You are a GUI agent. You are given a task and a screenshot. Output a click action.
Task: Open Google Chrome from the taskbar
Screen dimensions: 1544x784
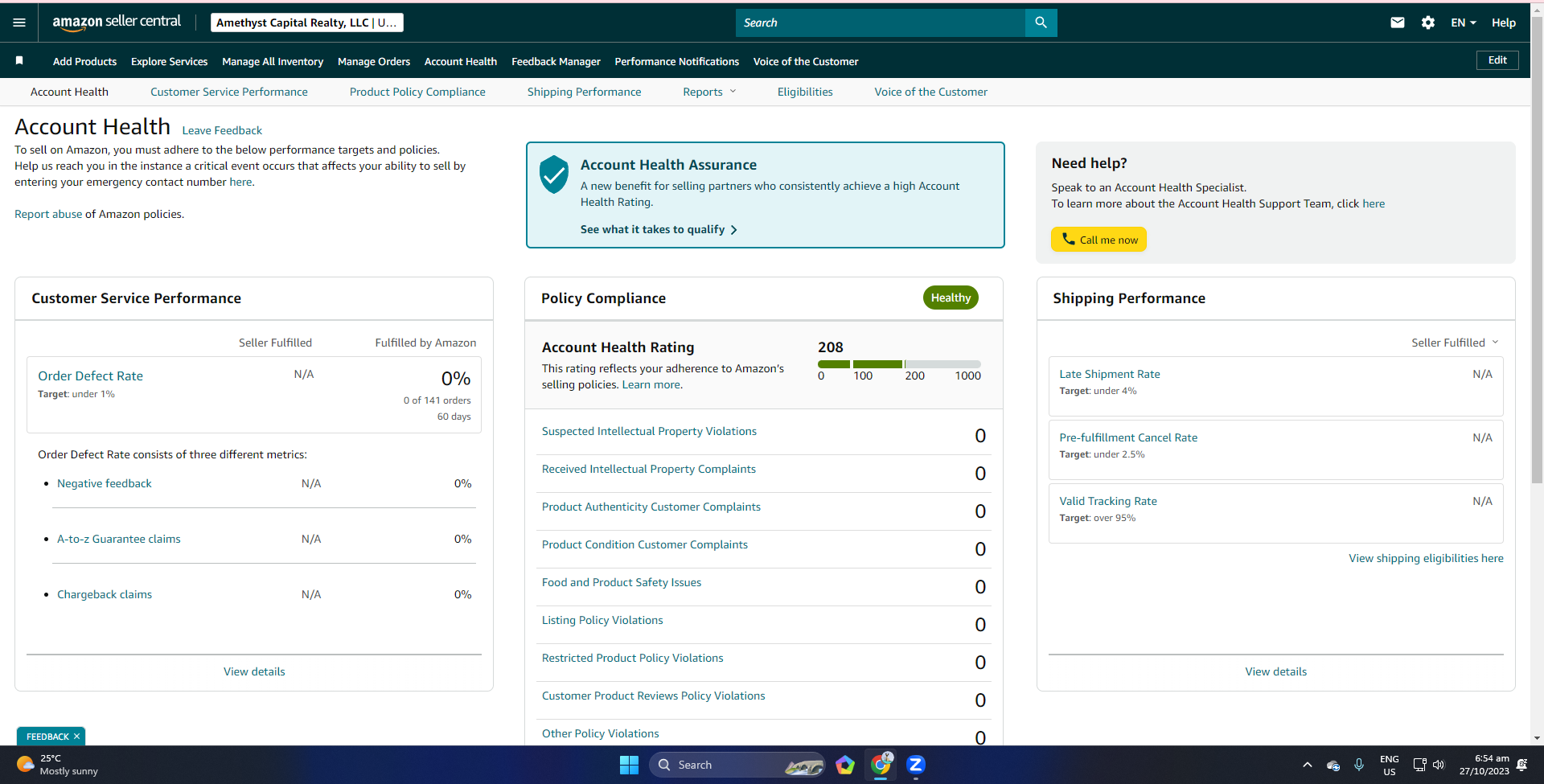pyautogui.click(x=881, y=765)
